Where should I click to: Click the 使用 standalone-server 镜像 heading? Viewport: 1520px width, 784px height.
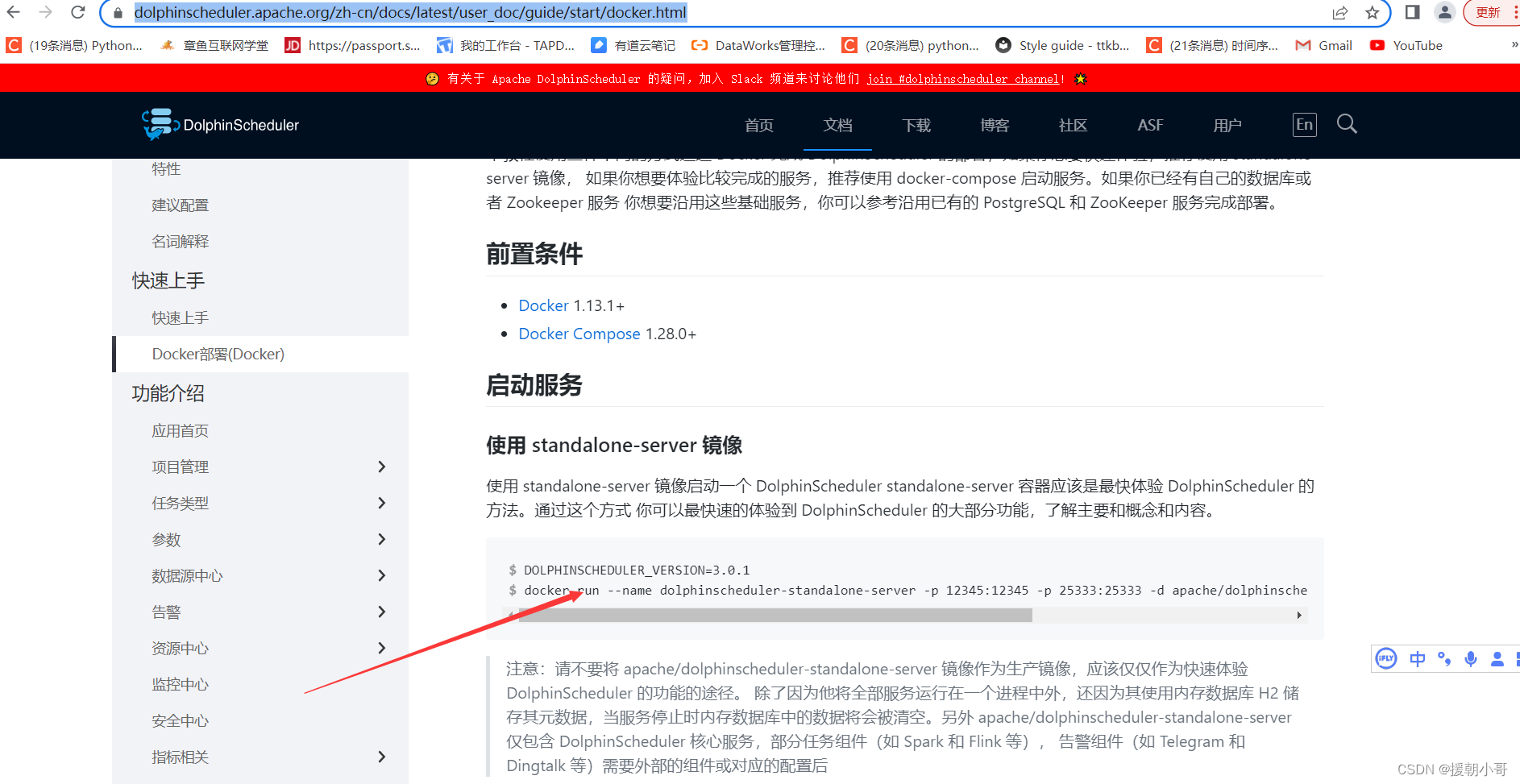614,445
